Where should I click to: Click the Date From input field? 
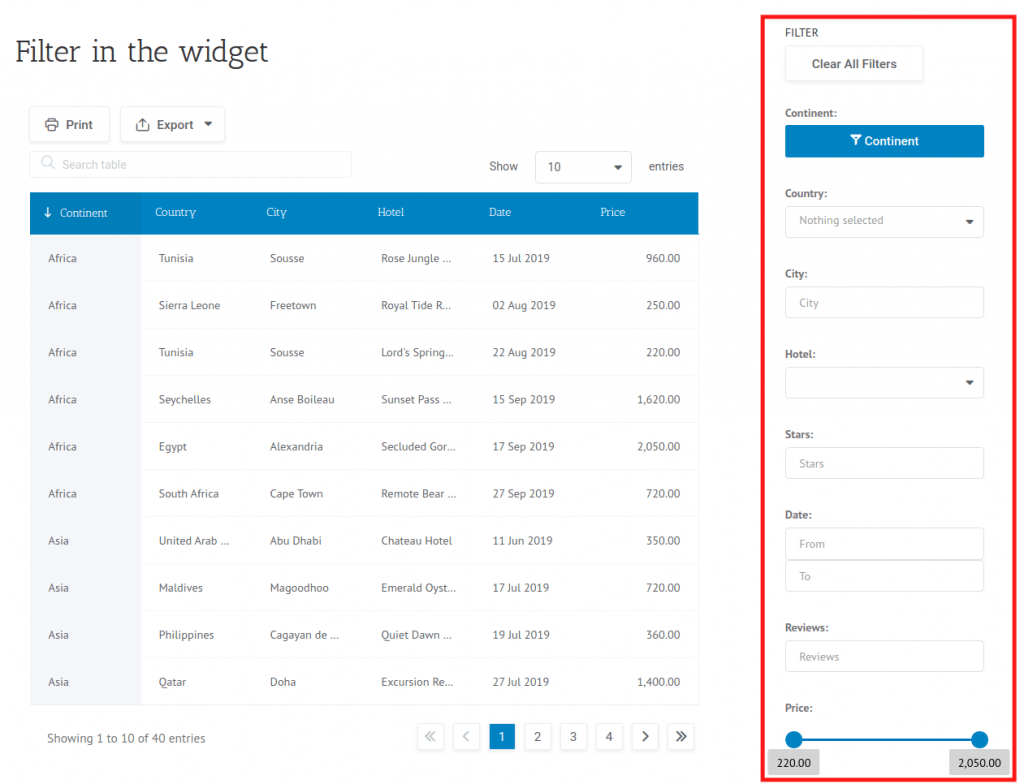click(884, 543)
